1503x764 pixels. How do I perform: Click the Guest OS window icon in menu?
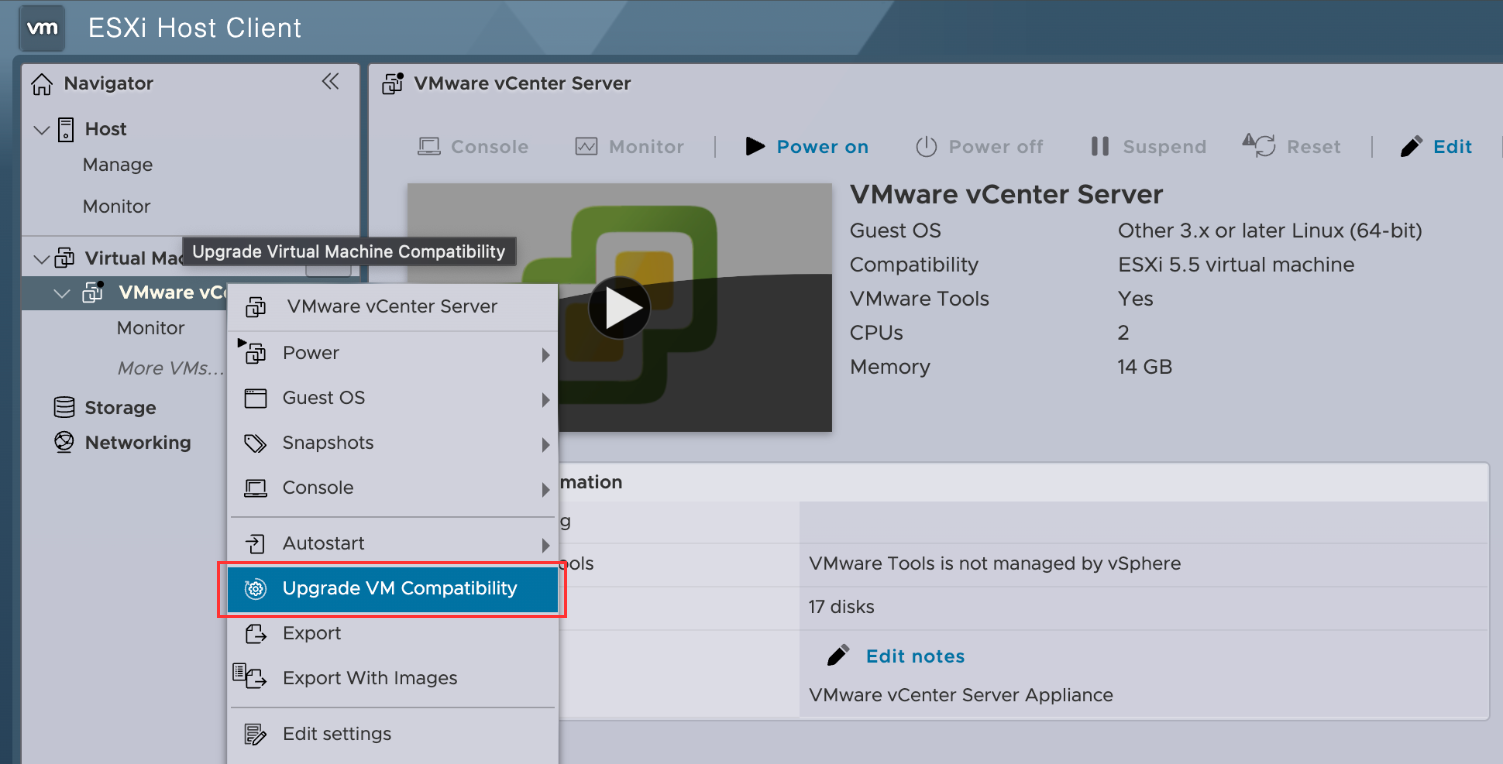[256, 398]
